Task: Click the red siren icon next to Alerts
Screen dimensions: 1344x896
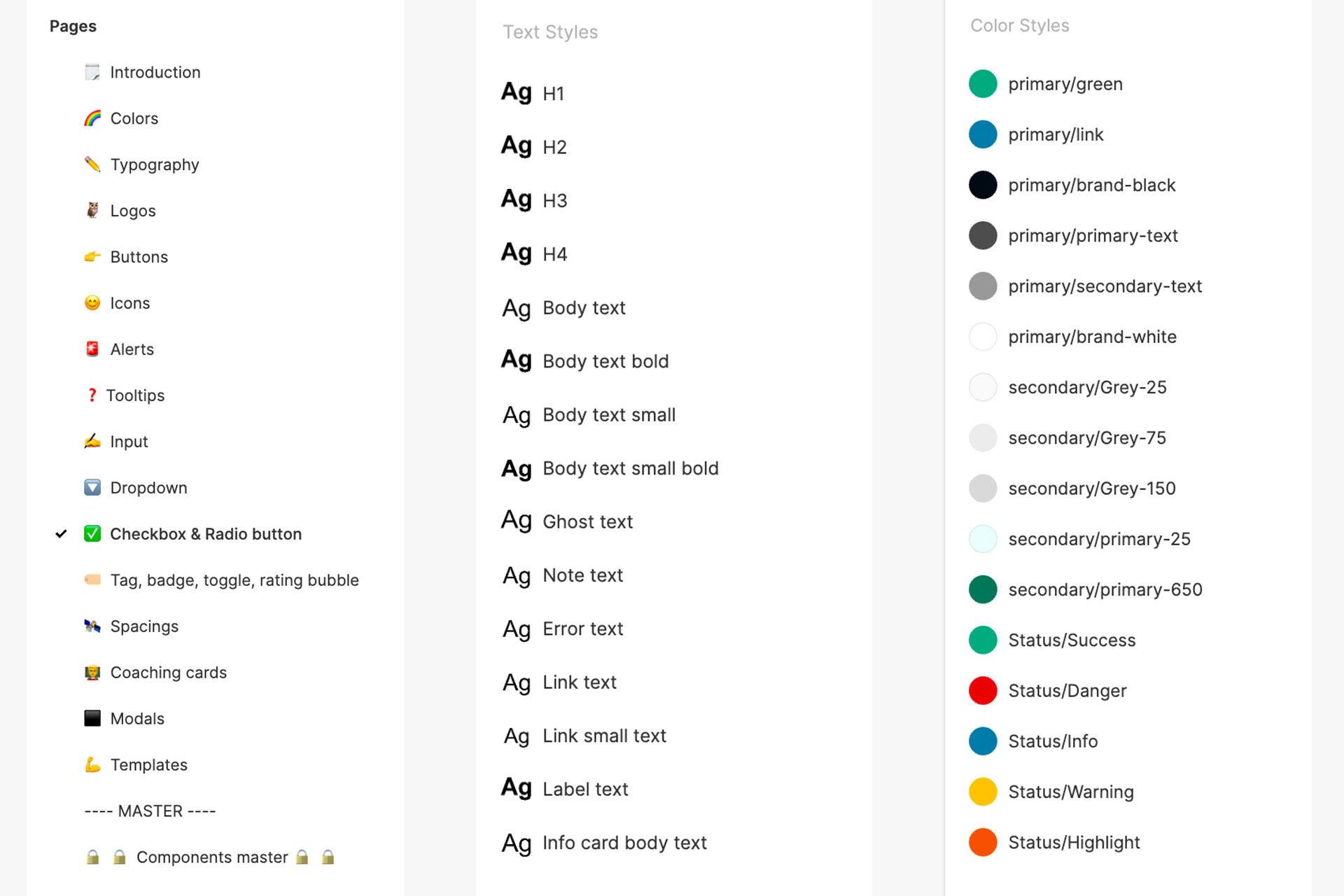Action: pos(92,349)
